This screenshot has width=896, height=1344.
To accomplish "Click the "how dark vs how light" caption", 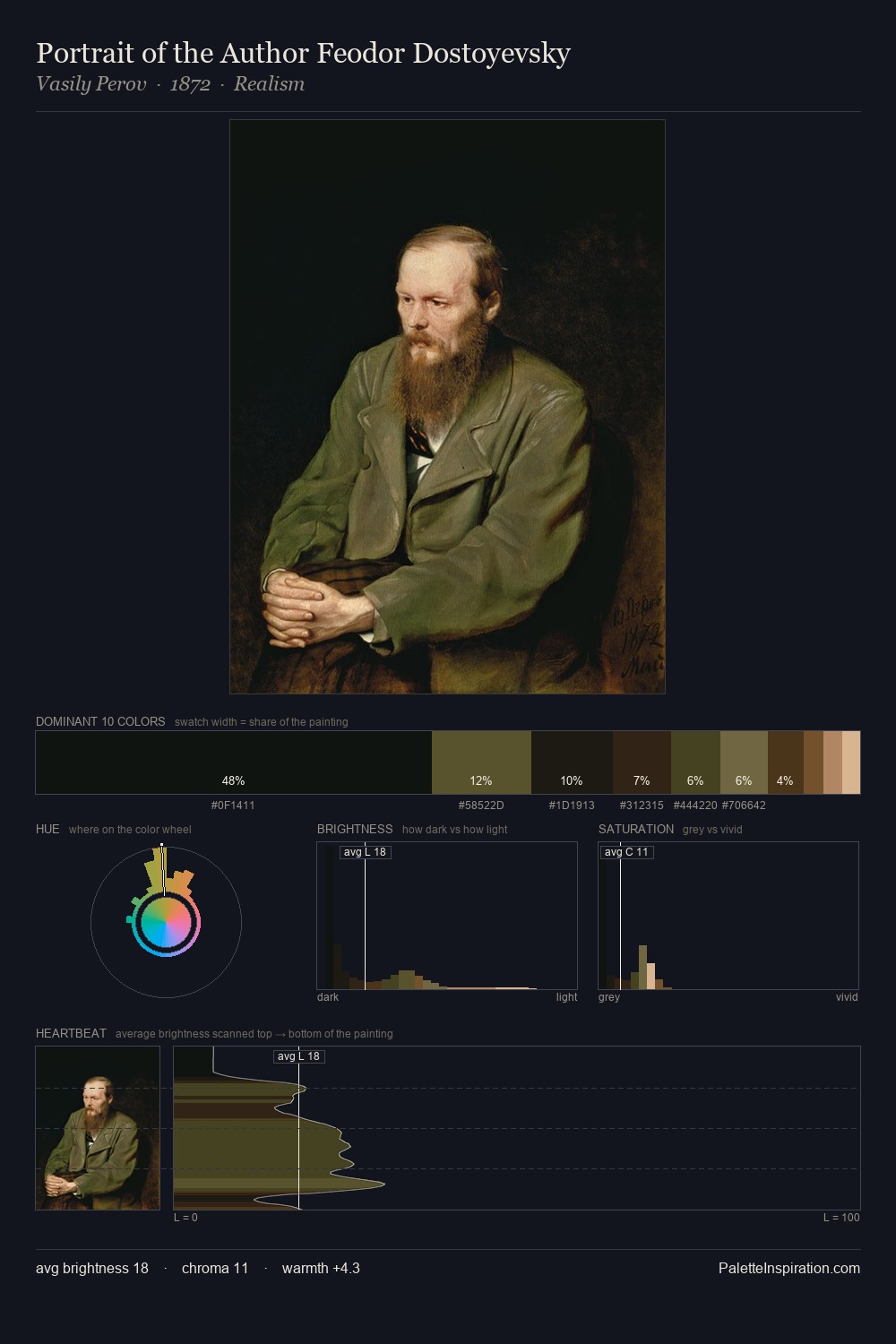I will (x=454, y=830).
